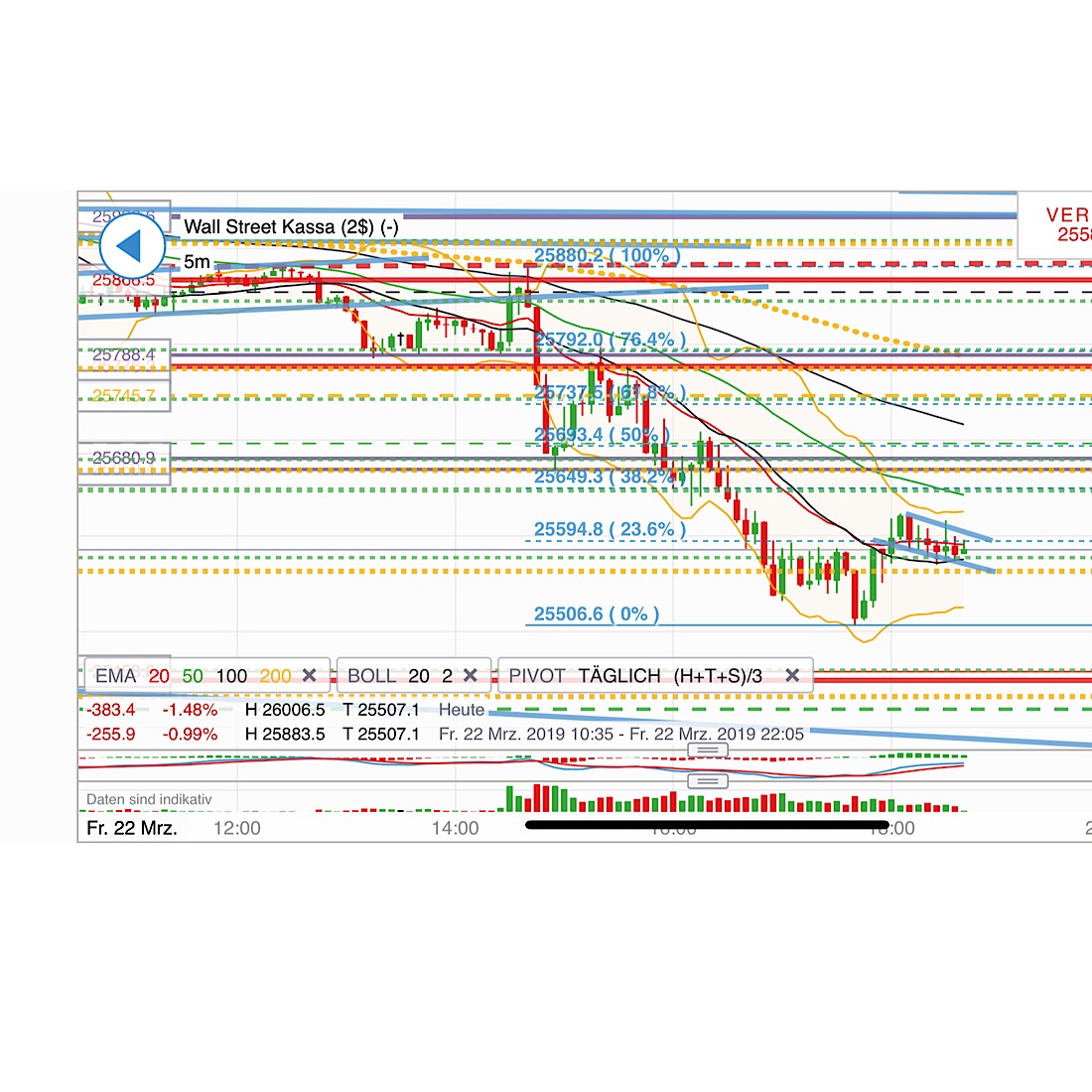
Task: Click the blue circular back arrow icon
Action: pyautogui.click(x=133, y=245)
